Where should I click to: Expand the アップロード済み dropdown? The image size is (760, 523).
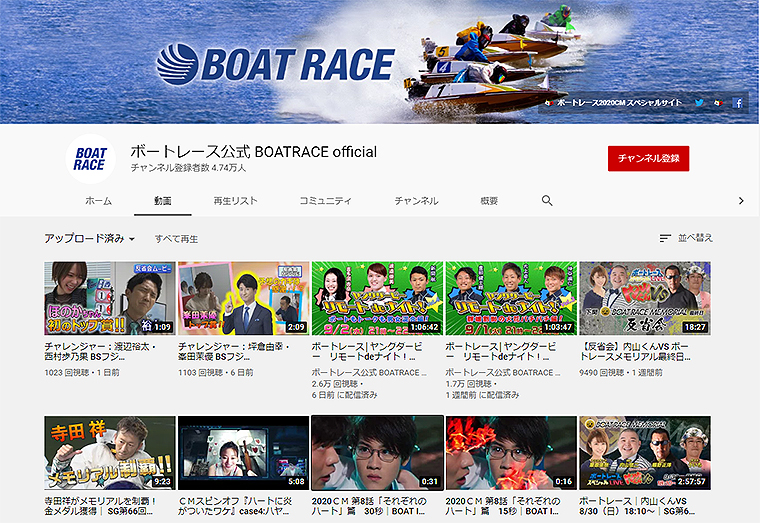(x=90, y=239)
